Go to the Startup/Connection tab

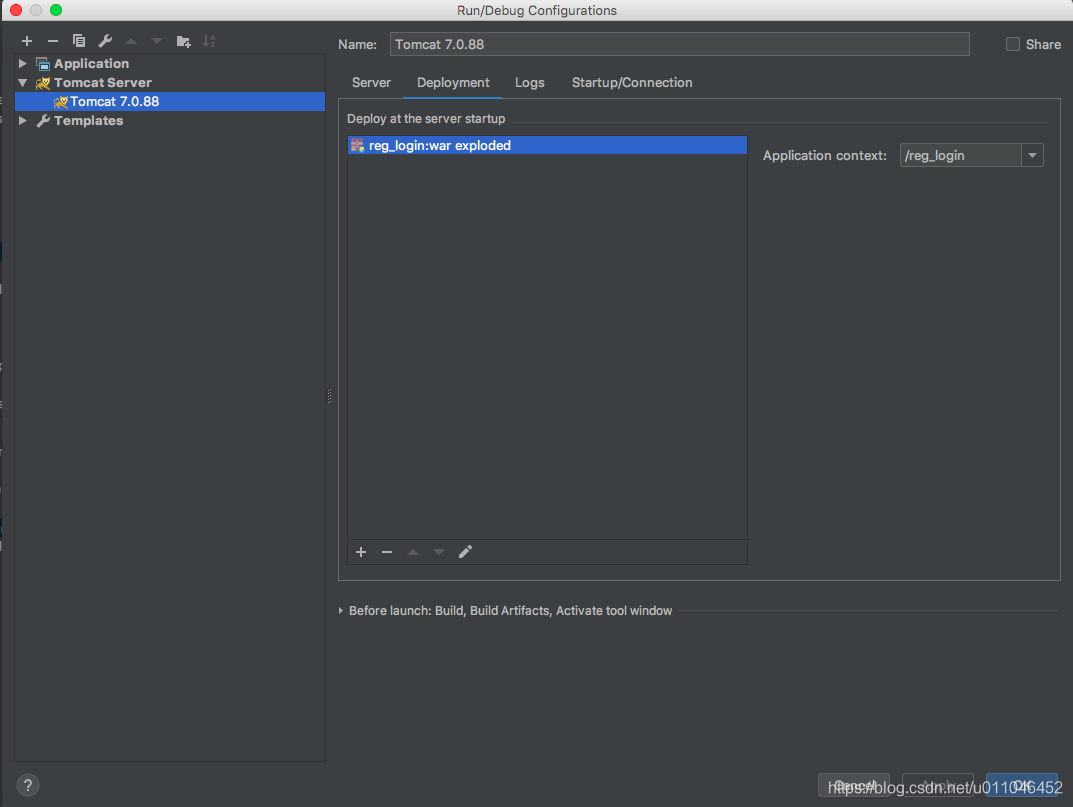632,83
